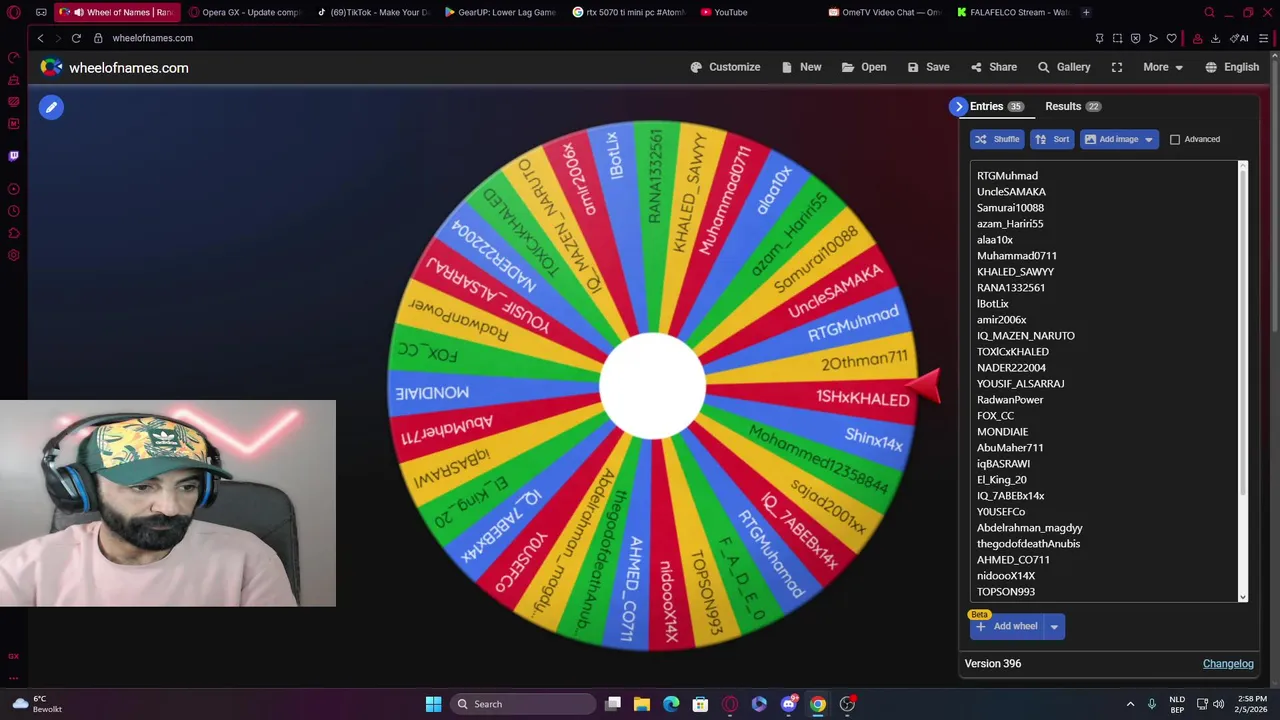This screenshot has width=1280, height=720.
Task: Switch to the Results tab
Action: click(1072, 106)
